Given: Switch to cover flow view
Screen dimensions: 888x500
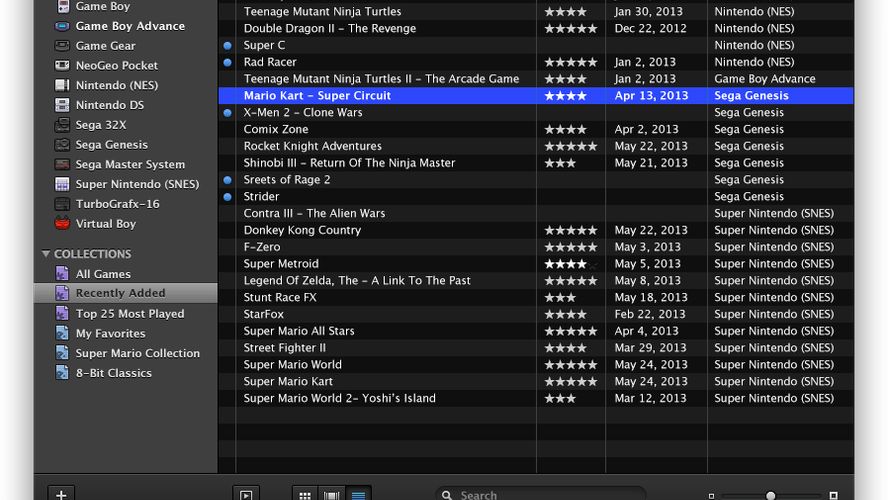Looking at the screenshot, I should [x=332, y=494].
